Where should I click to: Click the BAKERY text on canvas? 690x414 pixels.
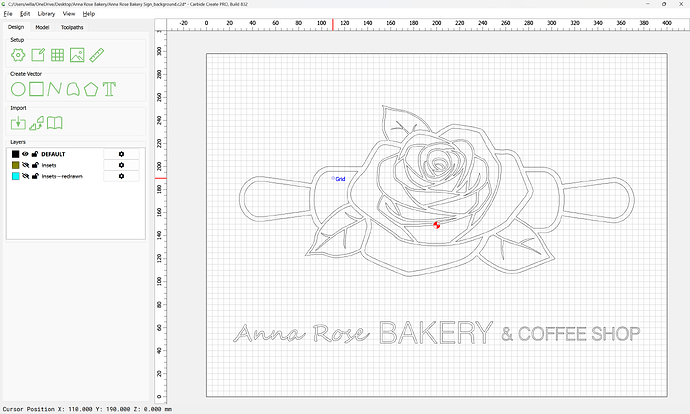(x=436, y=333)
